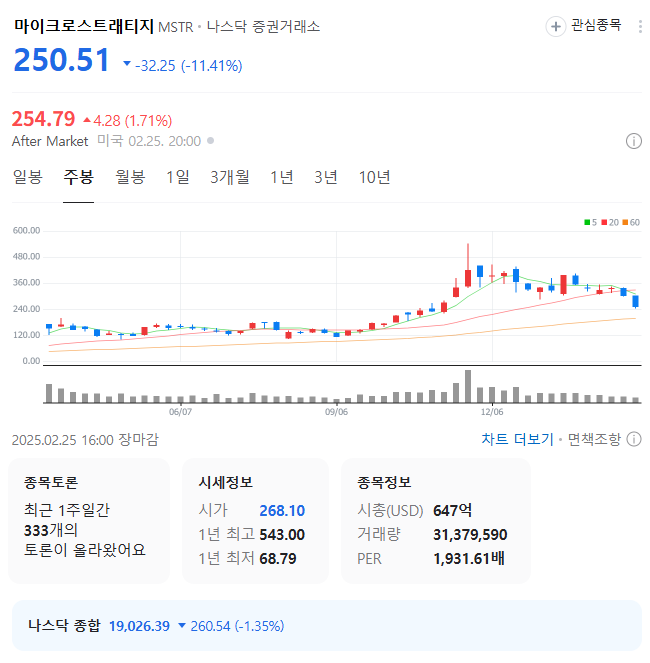Show the 3개월 chart range
Viewport: 650px width, 663px height.
pyautogui.click(x=230, y=177)
